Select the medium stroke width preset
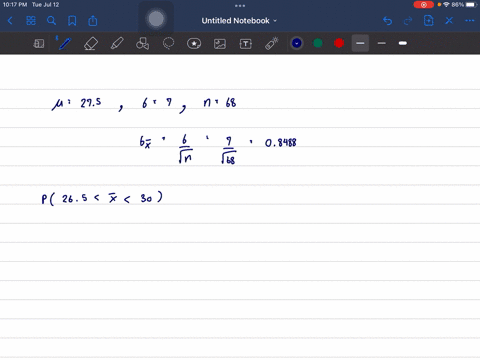The width and height of the screenshot is (480, 360). click(x=382, y=43)
